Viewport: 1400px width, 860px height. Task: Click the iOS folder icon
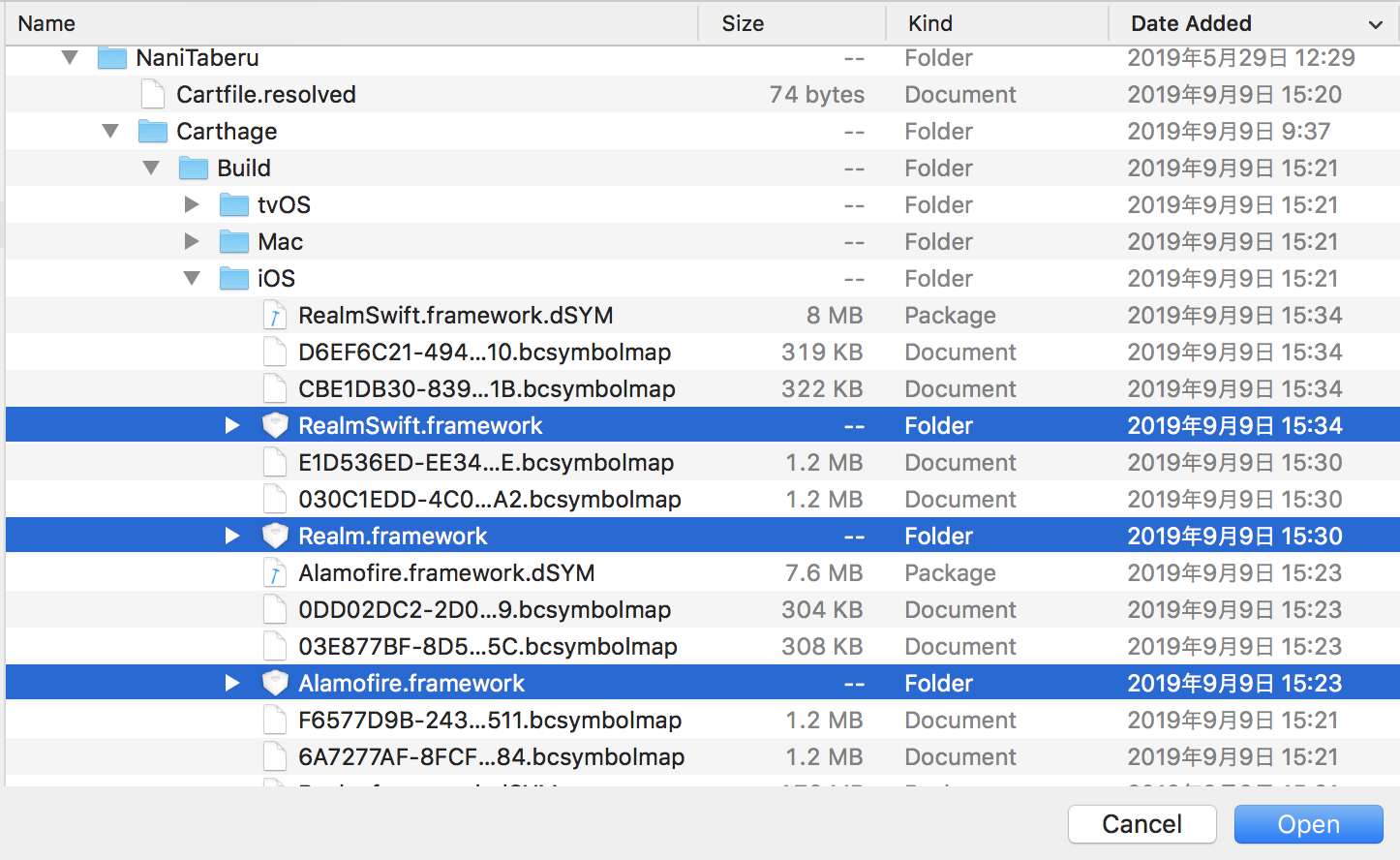tap(234, 278)
